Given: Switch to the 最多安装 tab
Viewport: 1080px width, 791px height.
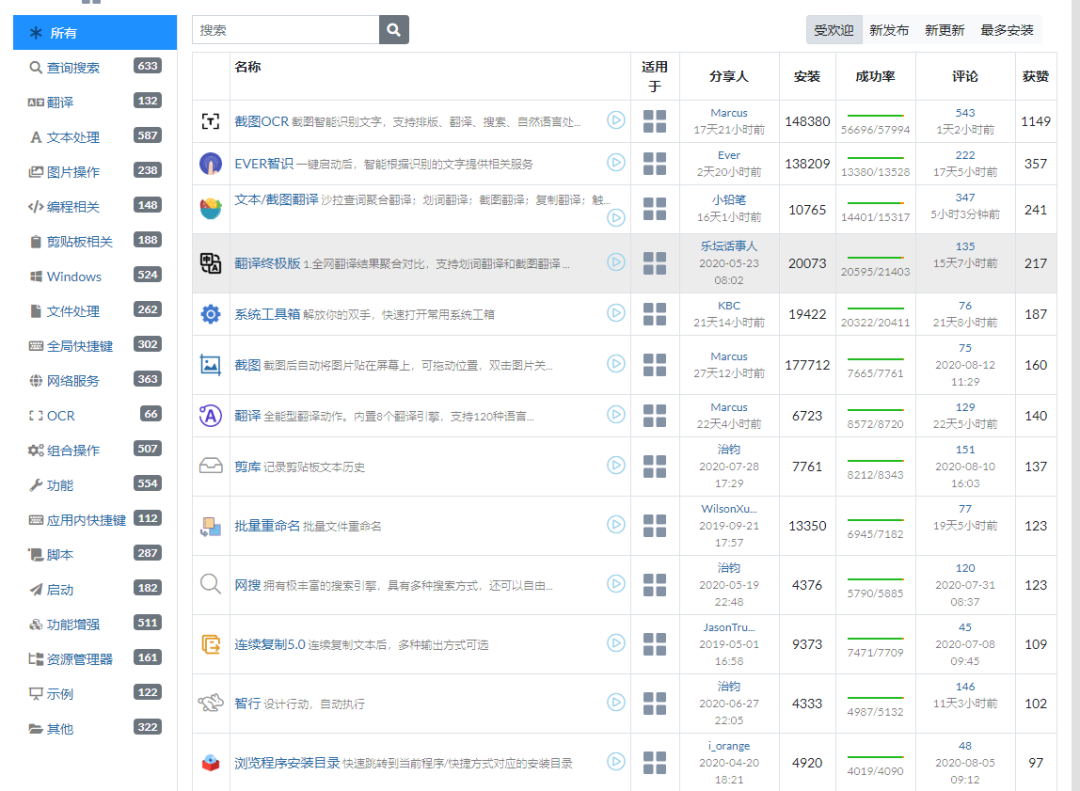Looking at the screenshot, I should pos(1007,30).
